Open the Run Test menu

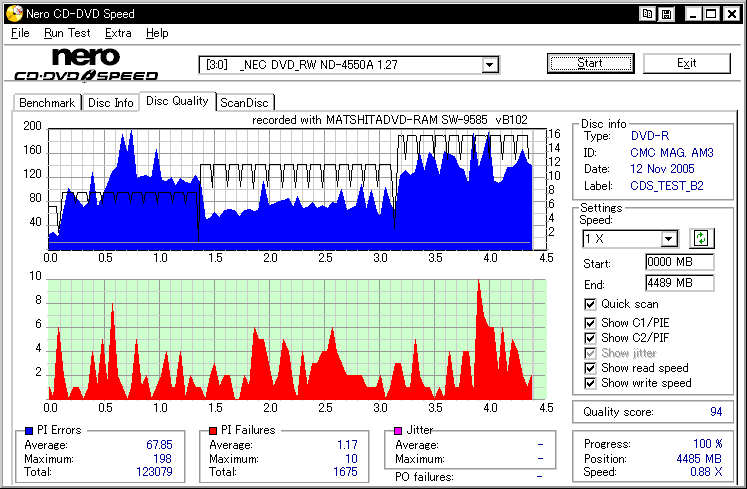click(67, 33)
